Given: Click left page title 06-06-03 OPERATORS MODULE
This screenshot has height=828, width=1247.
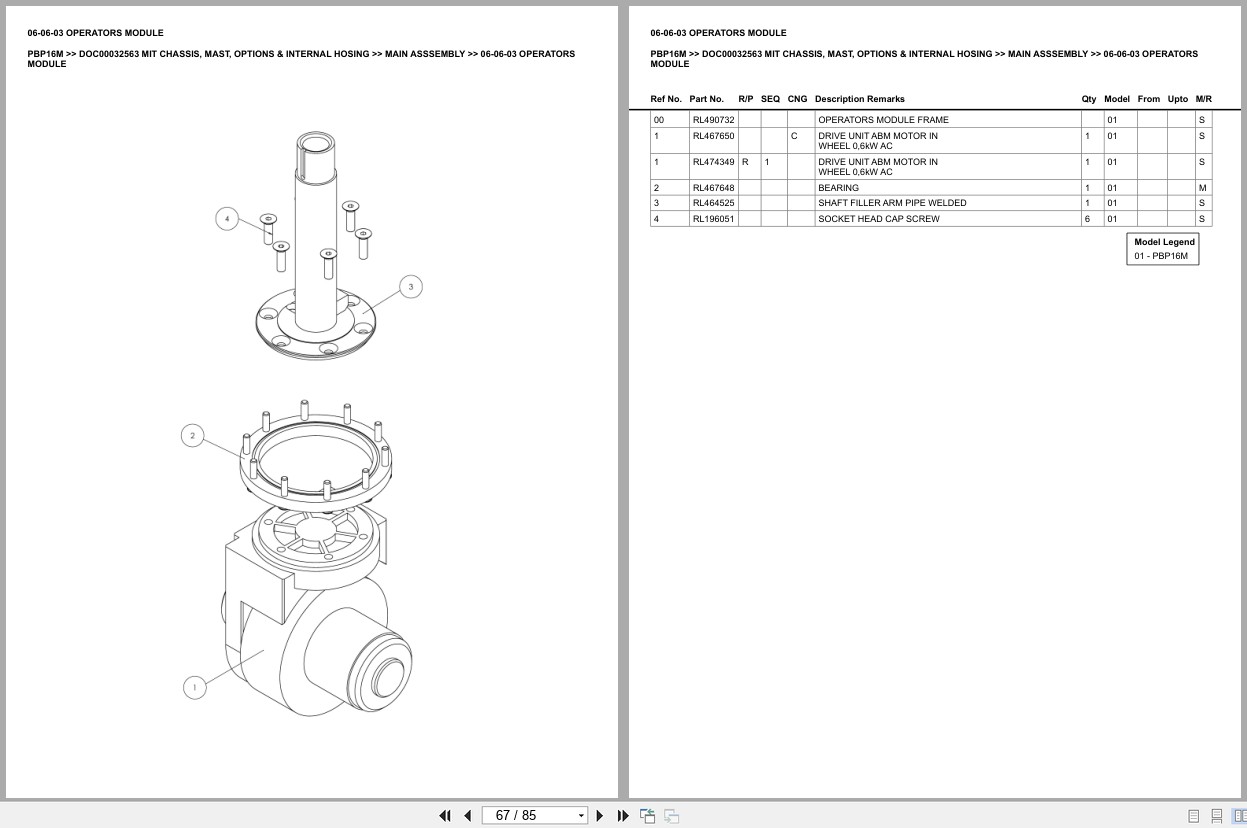Looking at the screenshot, I should tap(95, 33).
